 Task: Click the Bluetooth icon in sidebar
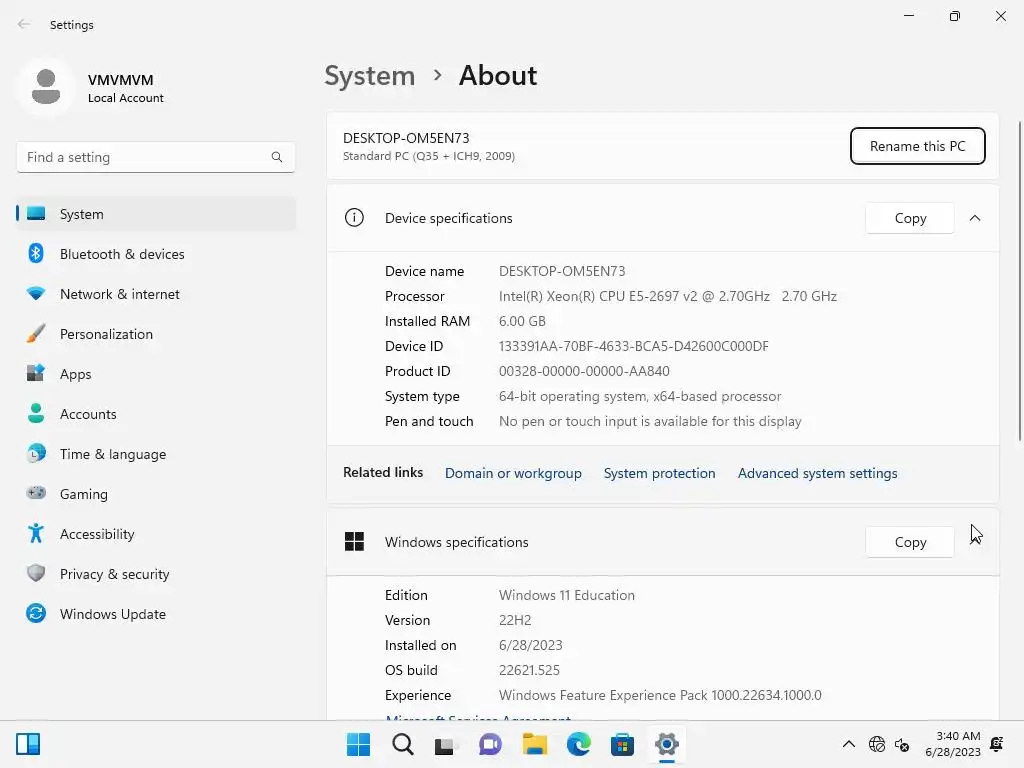tap(36, 253)
